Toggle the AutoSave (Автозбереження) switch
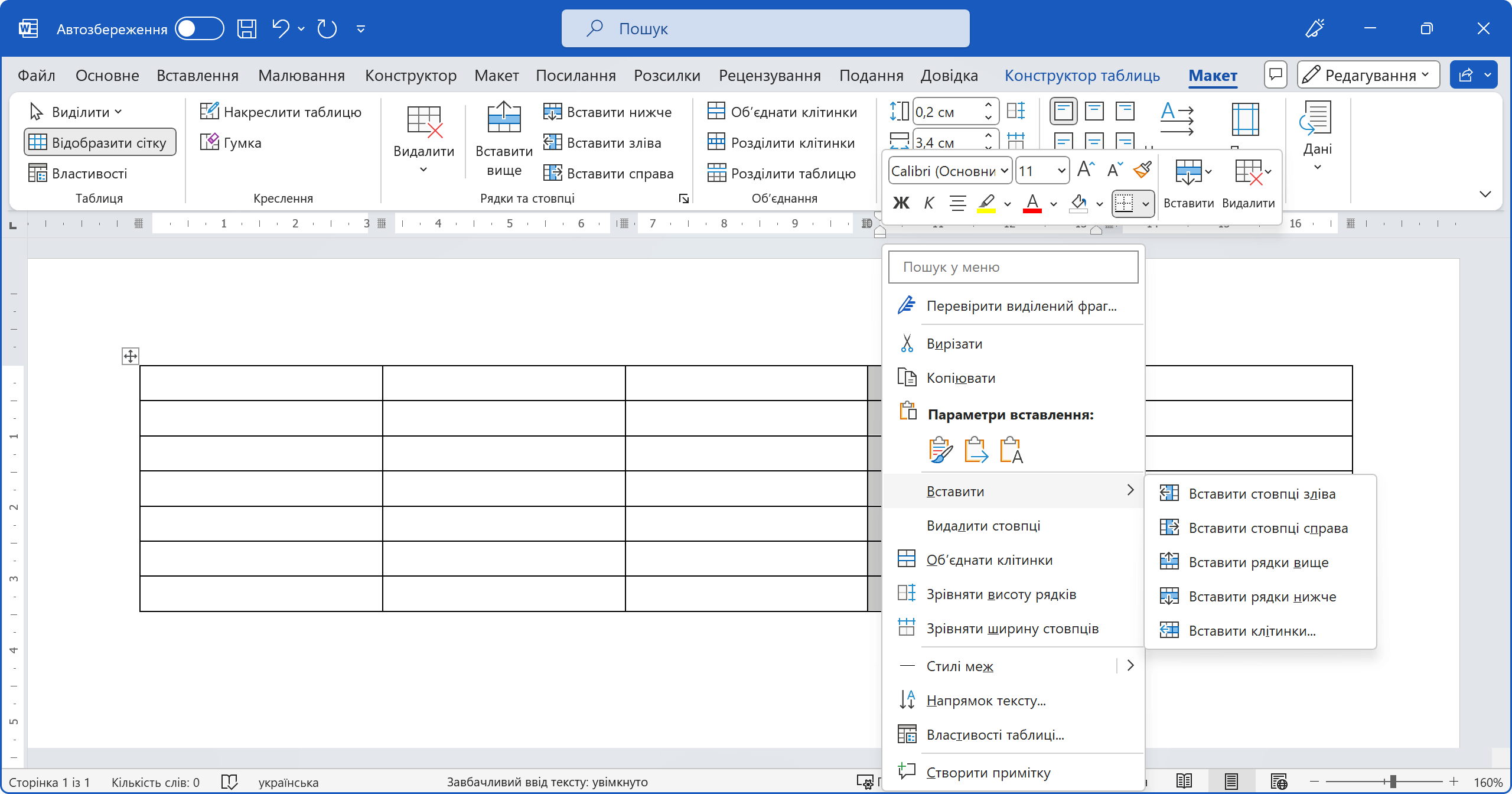Screen dimensions: 1512x794 [199, 28]
